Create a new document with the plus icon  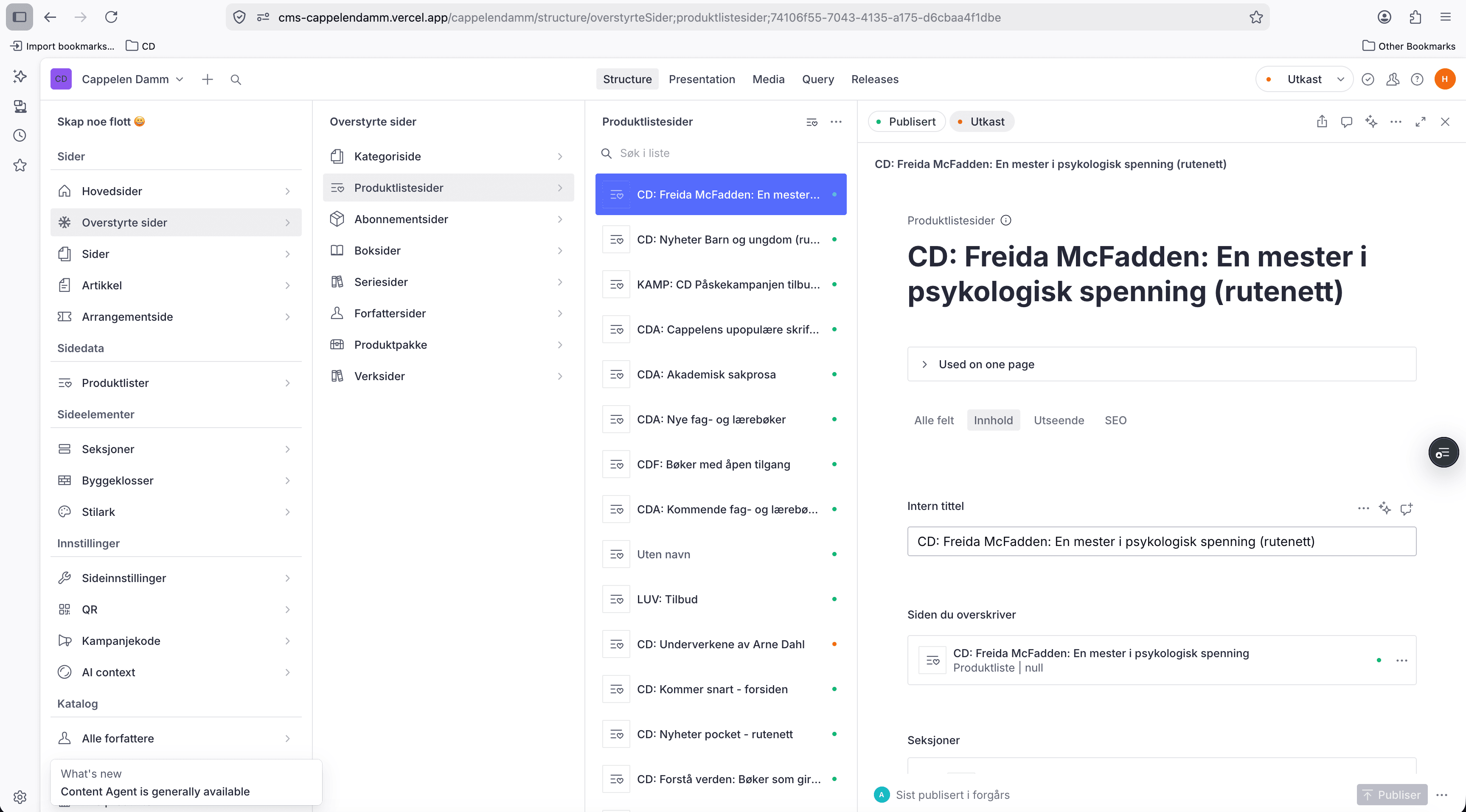coord(207,79)
